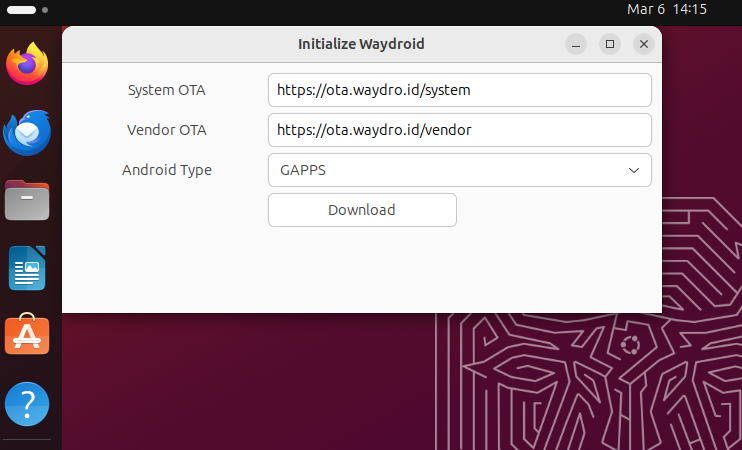Image resolution: width=742 pixels, height=450 pixels.
Task: Click the chevron arrow on Android Type combo
Action: tap(634, 170)
